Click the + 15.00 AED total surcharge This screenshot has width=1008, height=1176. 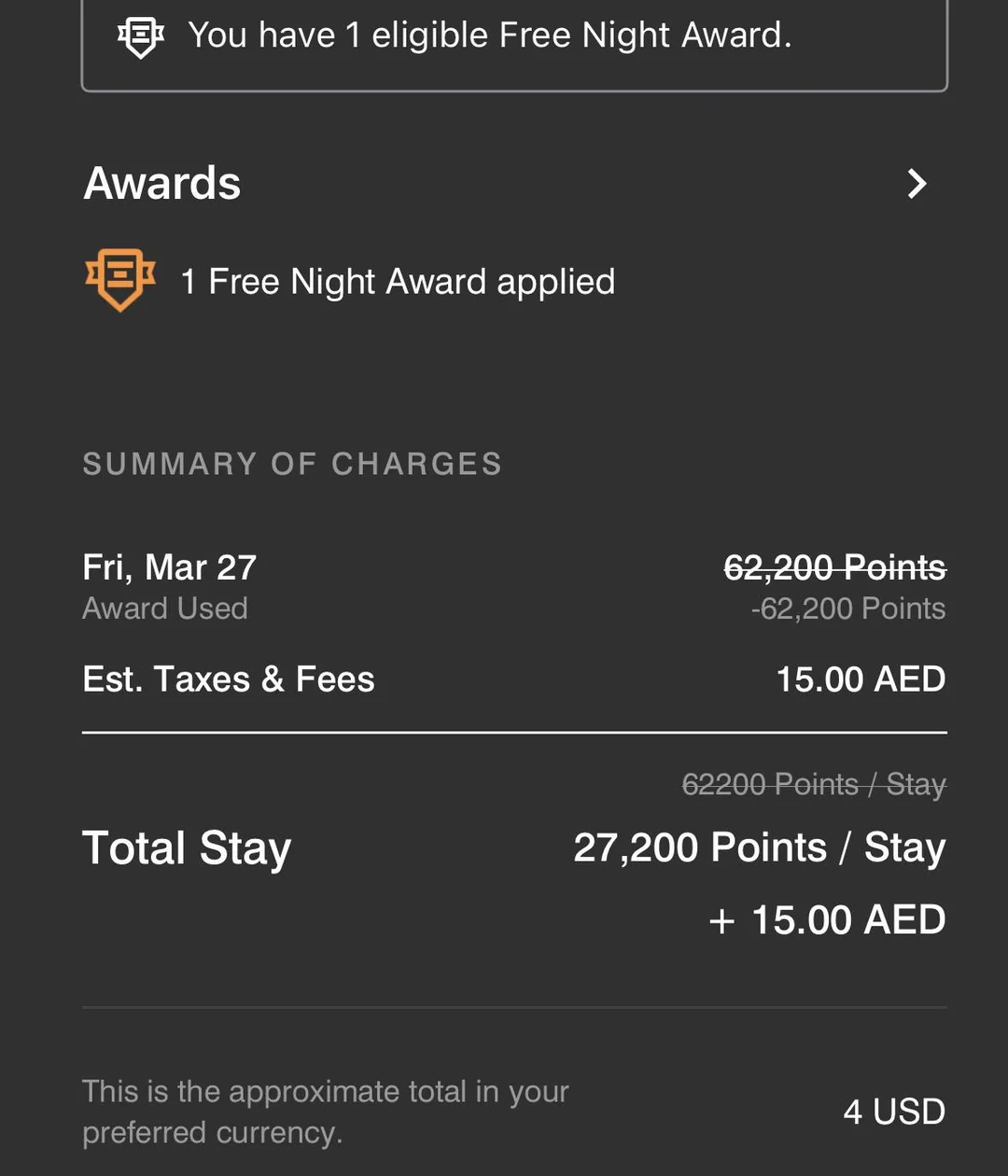827,920
